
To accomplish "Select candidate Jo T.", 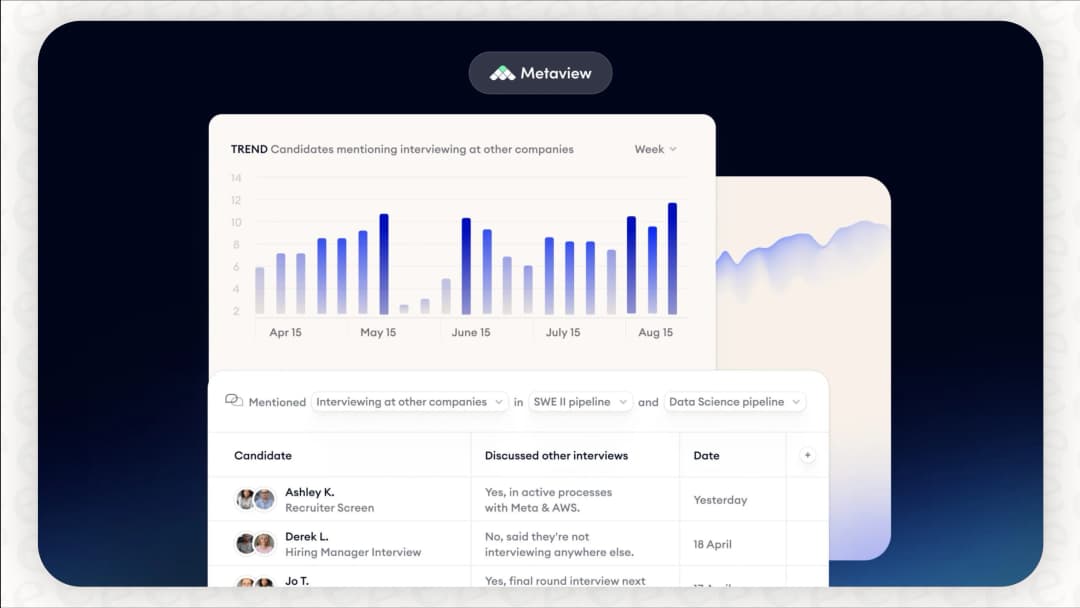I will tap(297, 581).
